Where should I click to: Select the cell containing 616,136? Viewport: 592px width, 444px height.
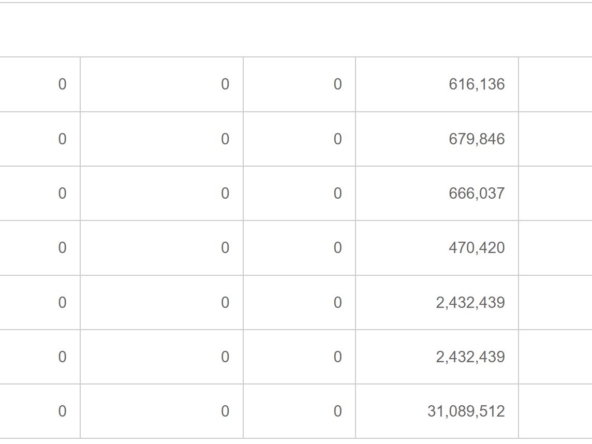(437, 84)
